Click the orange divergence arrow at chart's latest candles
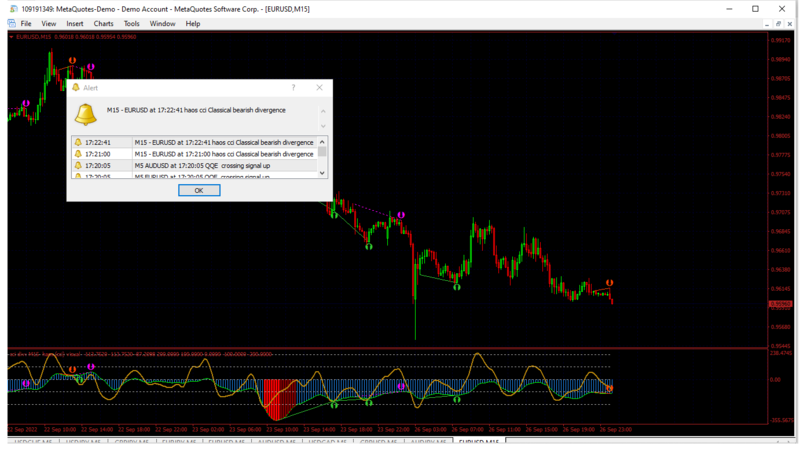 point(609,283)
